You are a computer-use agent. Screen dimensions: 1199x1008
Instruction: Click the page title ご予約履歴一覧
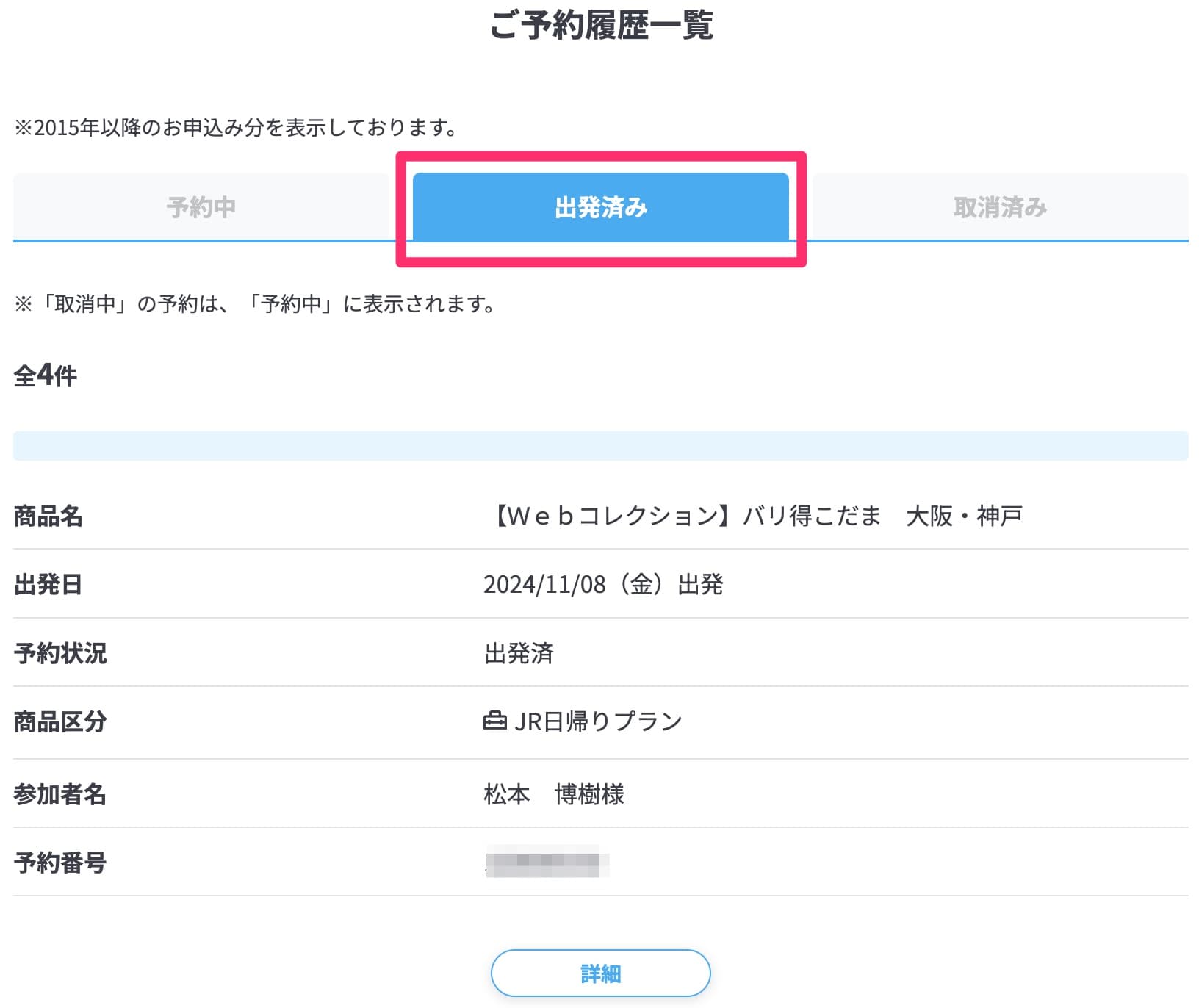[x=601, y=25]
